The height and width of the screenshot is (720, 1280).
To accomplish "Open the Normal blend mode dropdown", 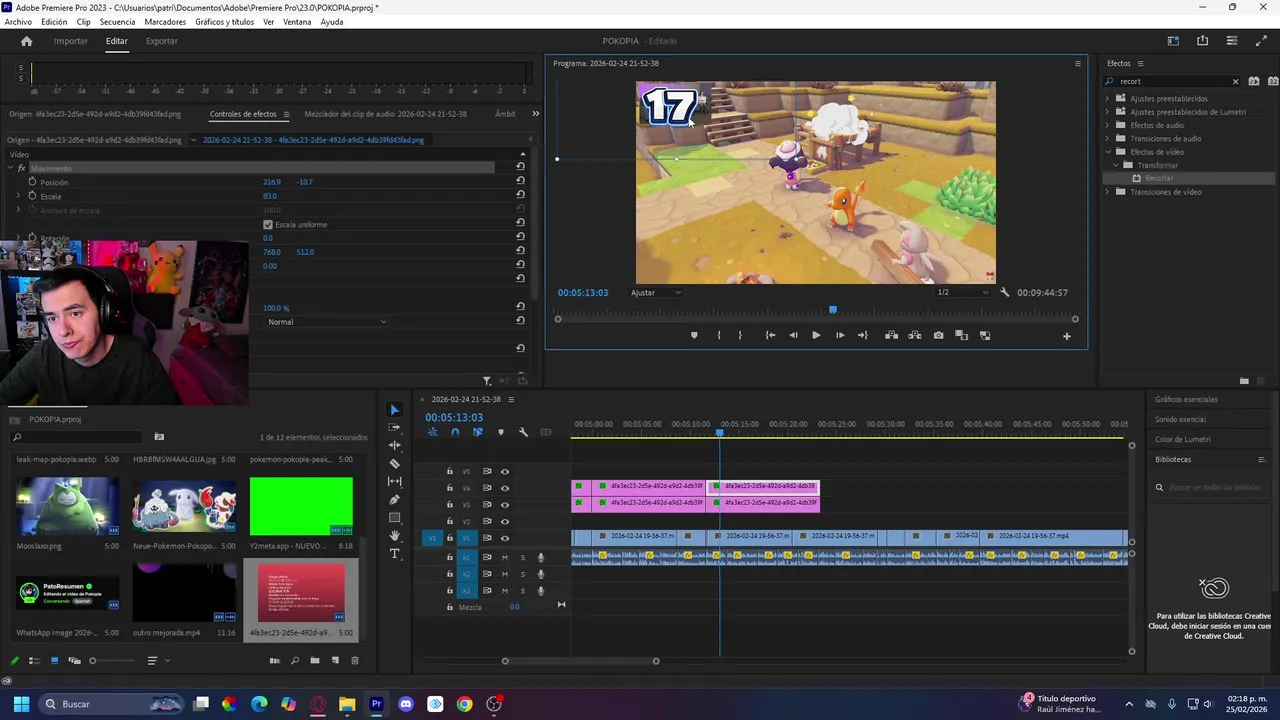I will pos(326,322).
